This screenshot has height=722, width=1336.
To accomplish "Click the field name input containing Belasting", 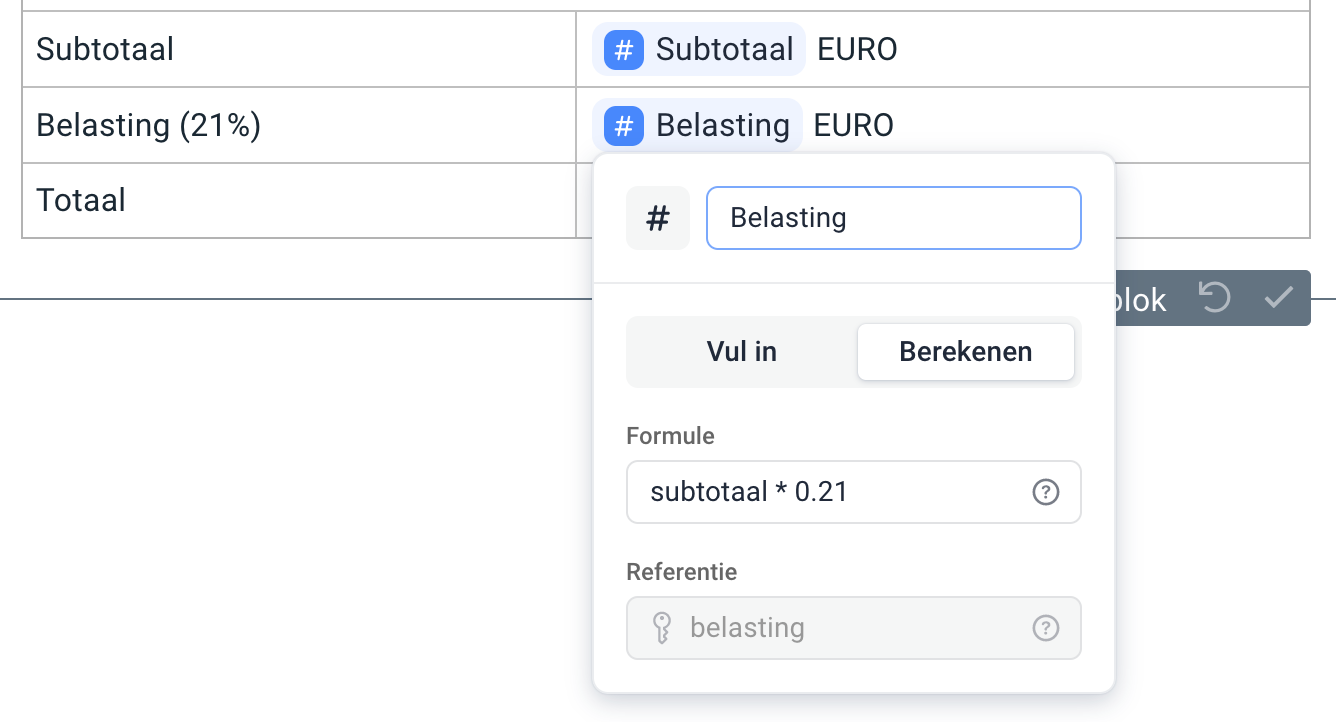I will pyautogui.click(x=893, y=218).
